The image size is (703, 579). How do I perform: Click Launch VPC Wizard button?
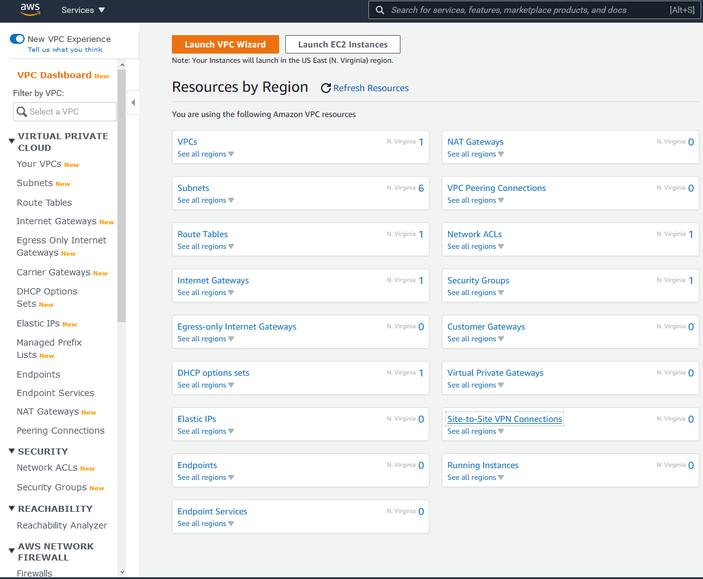(225, 44)
